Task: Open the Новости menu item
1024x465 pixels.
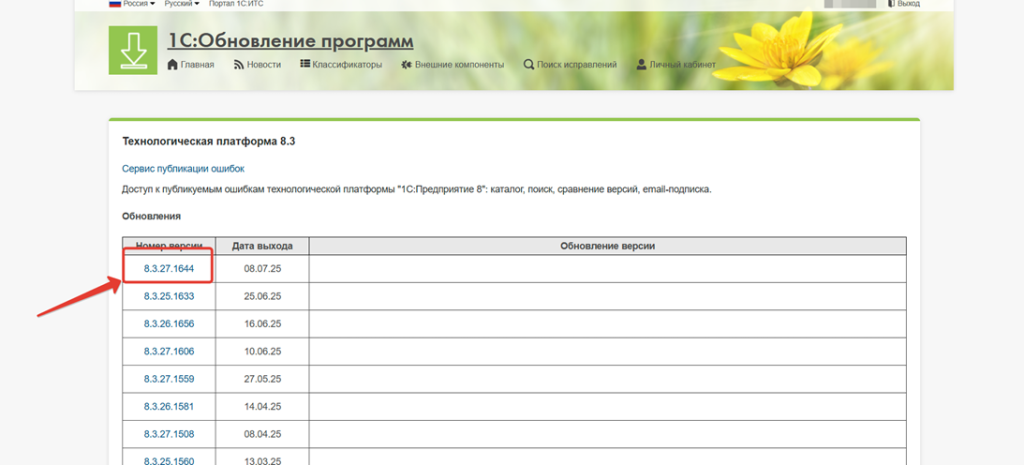Action: [x=257, y=65]
